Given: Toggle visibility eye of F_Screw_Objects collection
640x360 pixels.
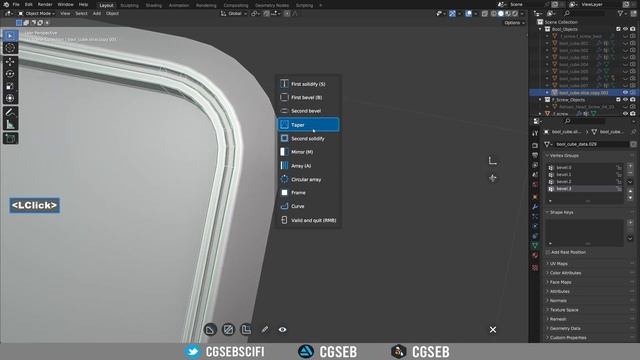Looking at the screenshot, I should (x=625, y=100).
